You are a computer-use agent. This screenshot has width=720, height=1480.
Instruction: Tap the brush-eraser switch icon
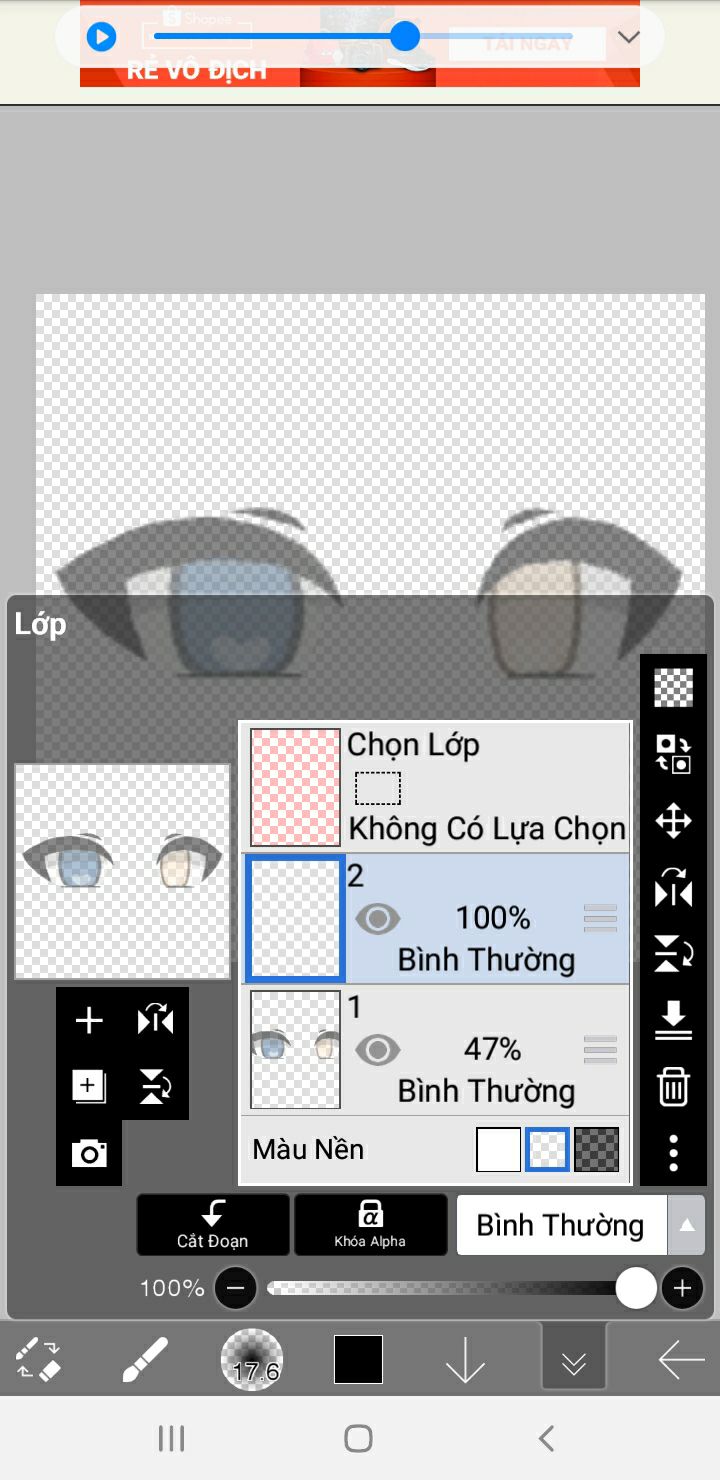click(x=39, y=1361)
